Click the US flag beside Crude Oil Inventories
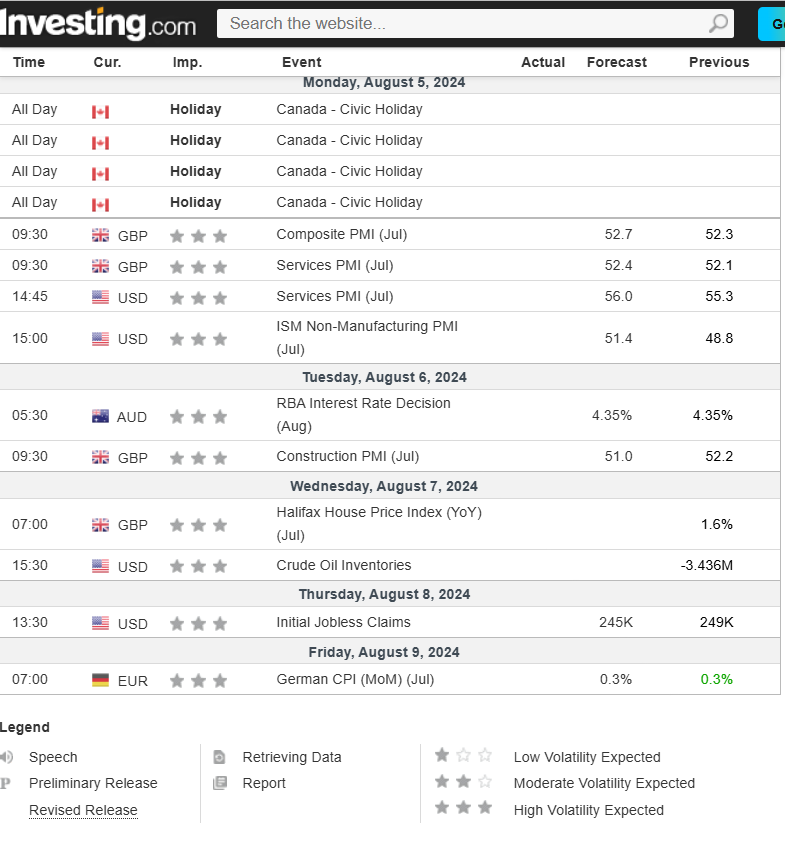Image resolution: width=785 pixels, height=847 pixels. pyautogui.click(x=101, y=566)
